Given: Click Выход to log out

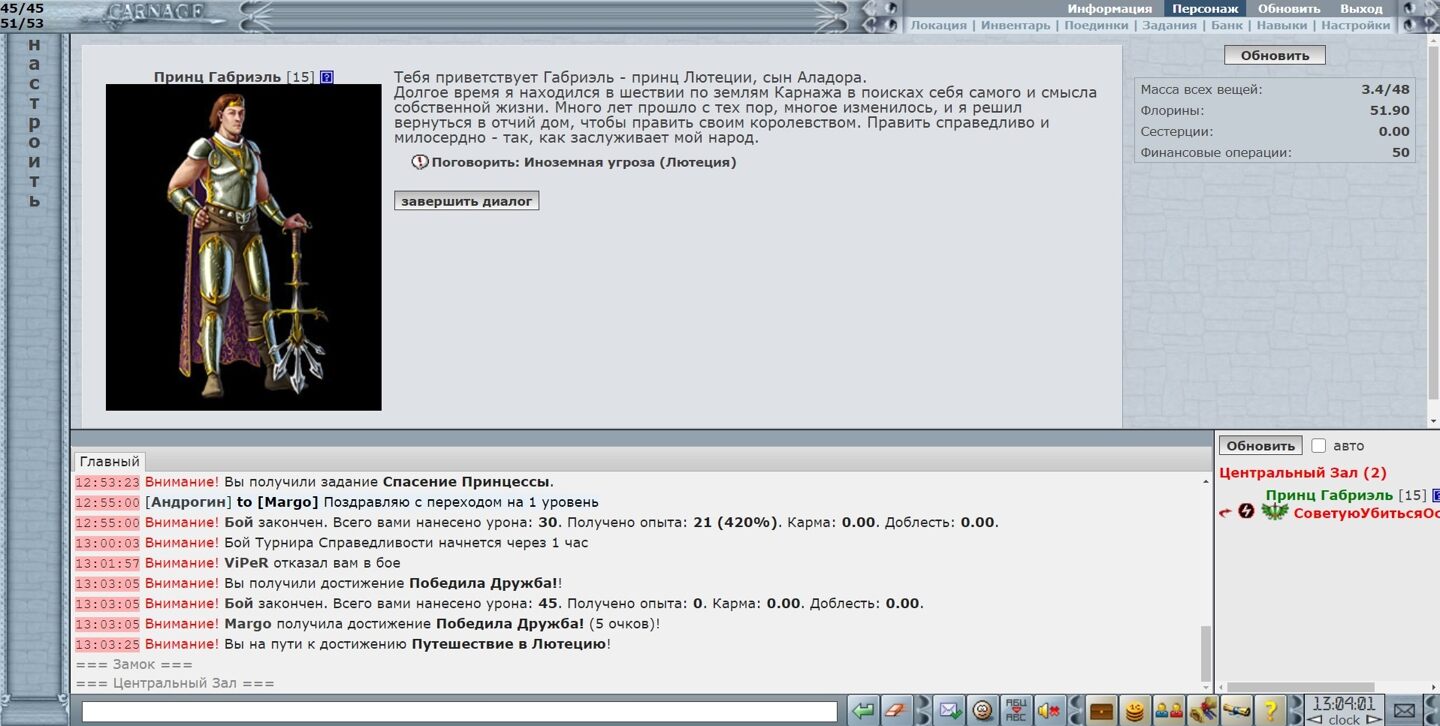Looking at the screenshot, I should point(1361,9).
